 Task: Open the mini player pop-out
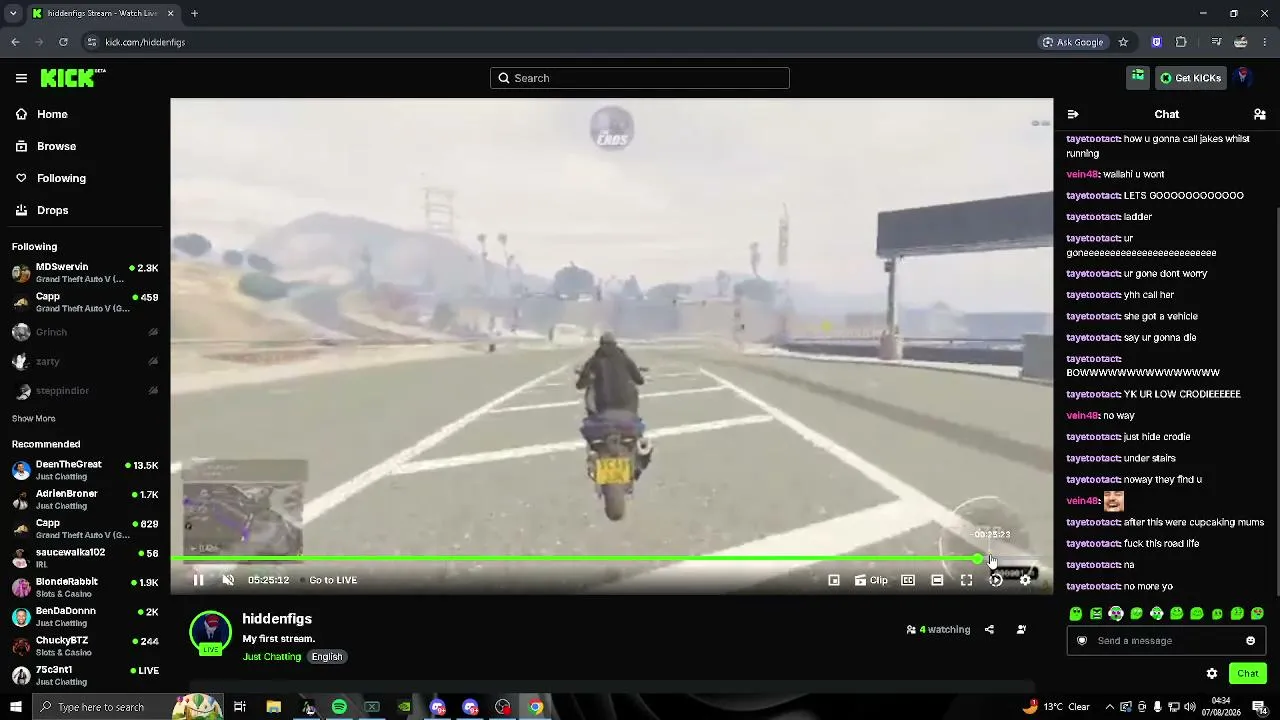click(x=834, y=580)
